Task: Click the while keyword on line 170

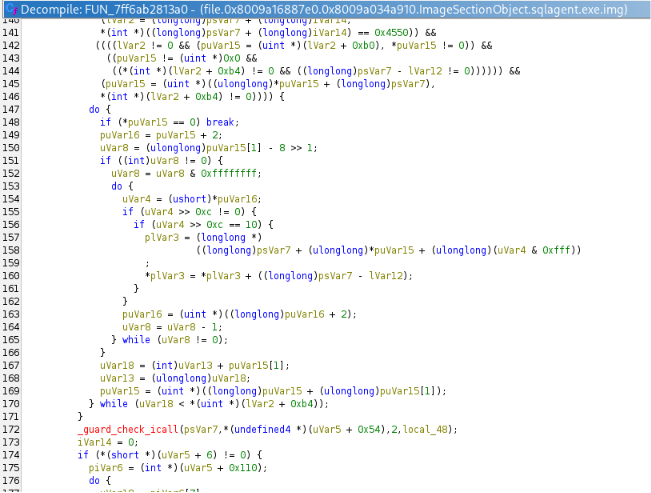Action: [114, 404]
